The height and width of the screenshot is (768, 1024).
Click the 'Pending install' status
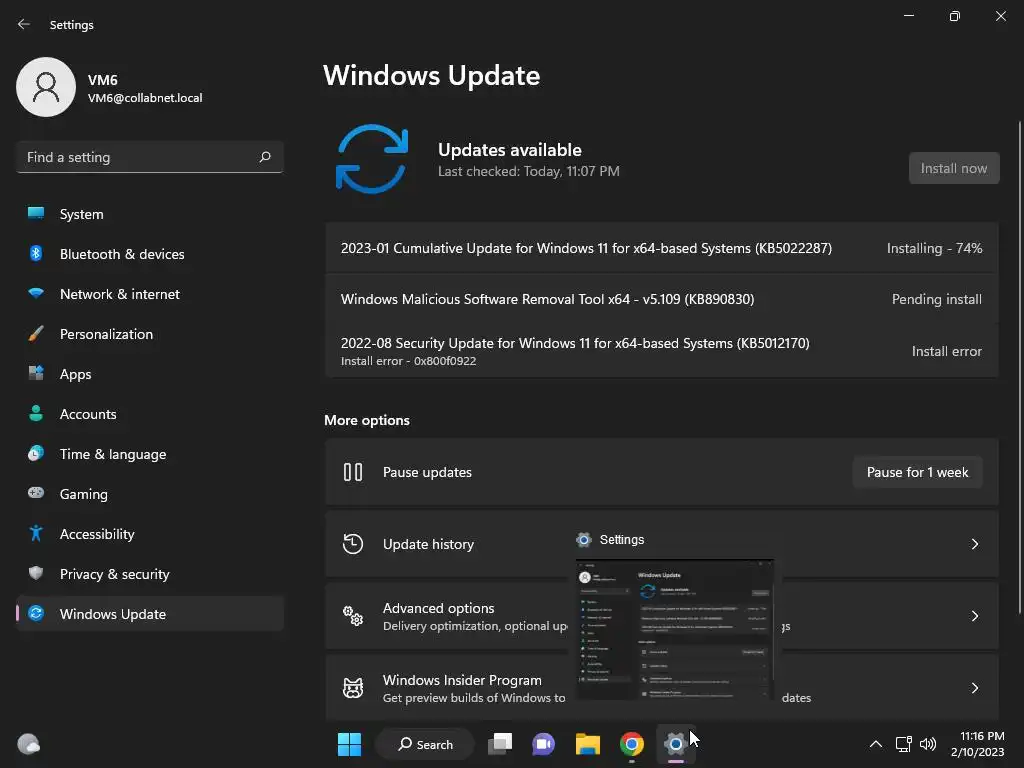click(x=936, y=299)
